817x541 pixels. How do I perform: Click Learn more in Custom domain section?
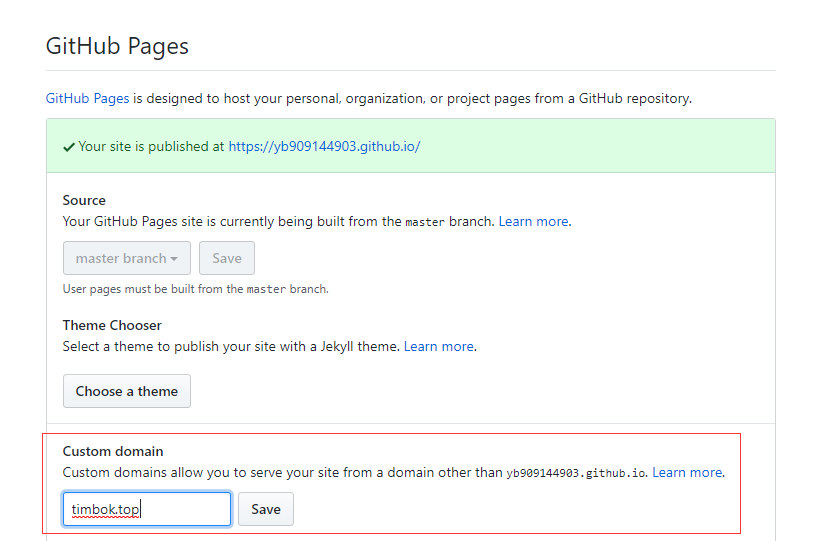pos(687,472)
